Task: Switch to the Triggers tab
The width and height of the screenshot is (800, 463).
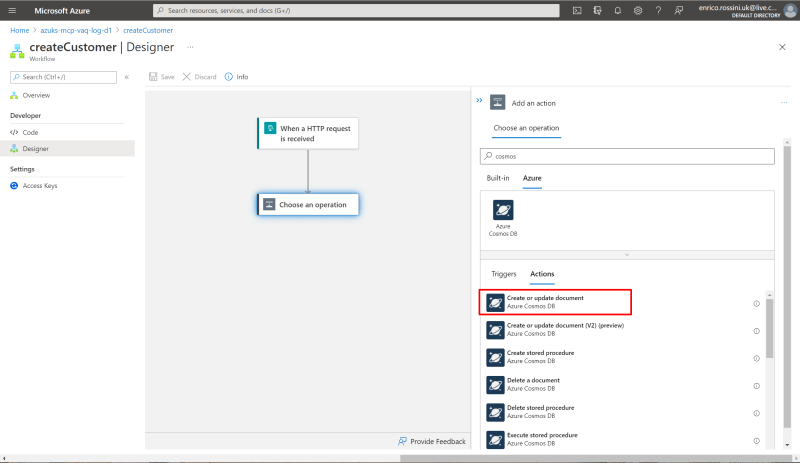Action: [x=504, y=274]
